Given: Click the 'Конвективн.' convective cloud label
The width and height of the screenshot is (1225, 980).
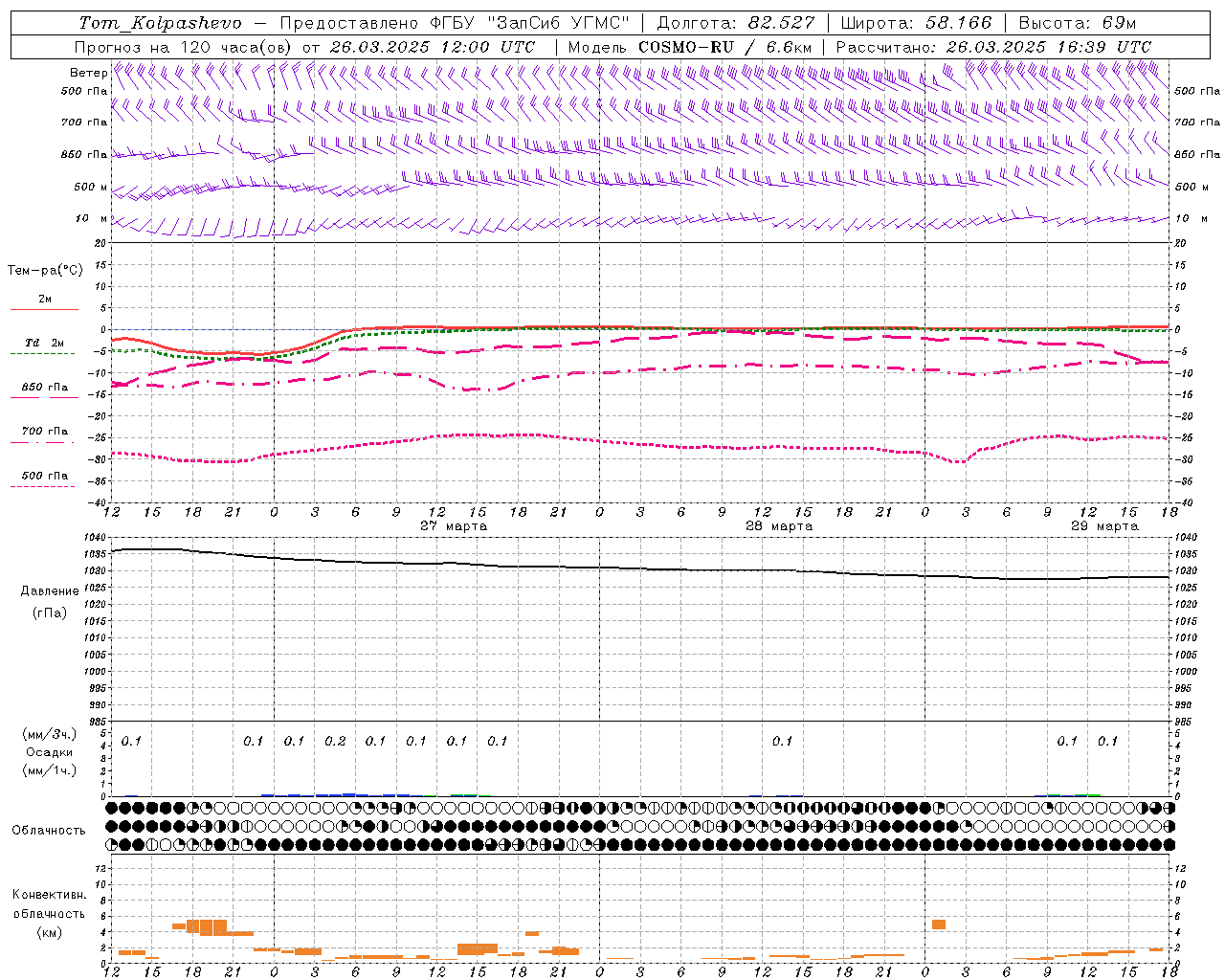Looking at the screenshot, I should [49, 895].
